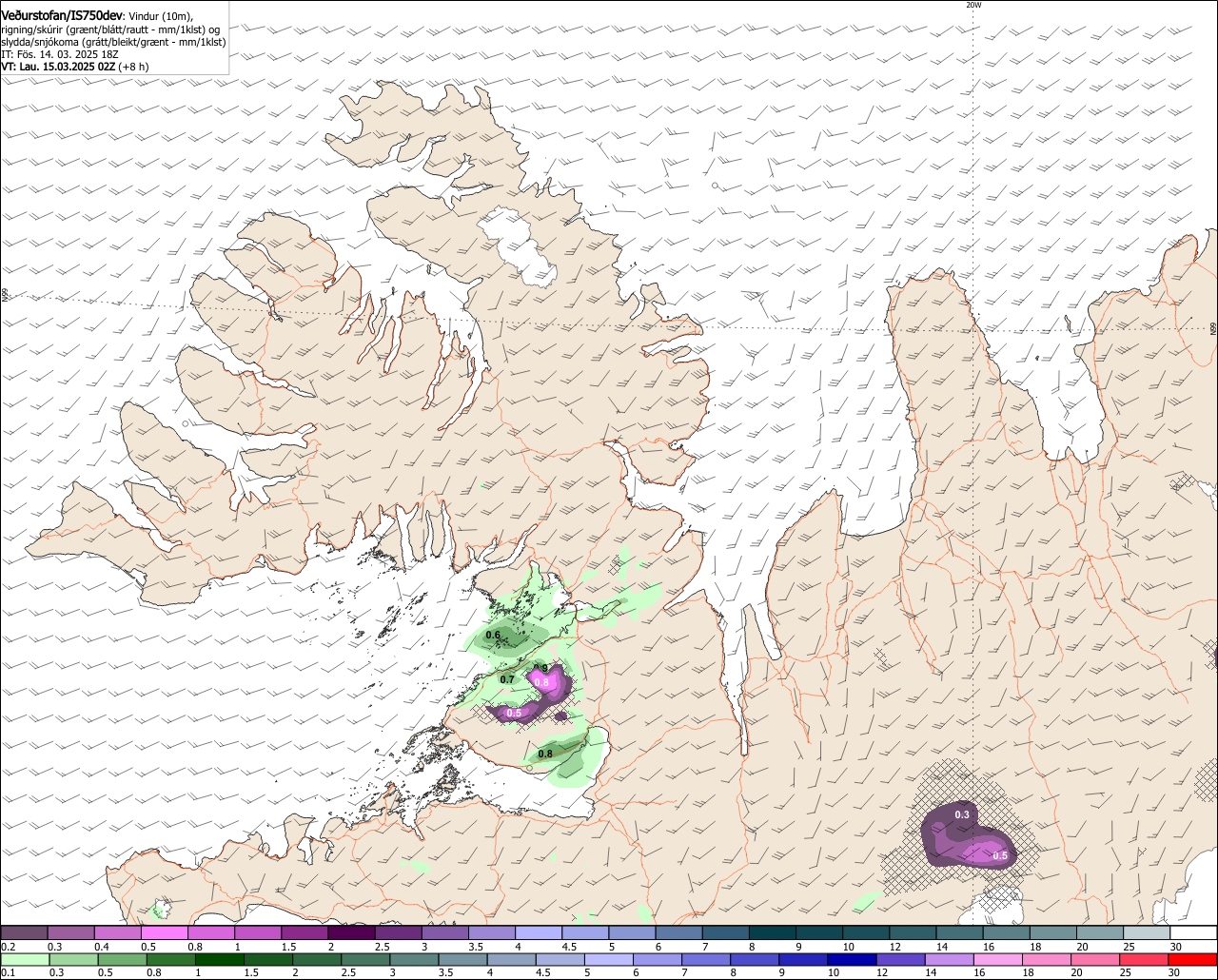Click the 'slydda/snjókoma' legend description line
The height and width of the screenshot is (980, 1218).
(x=113, y=42)
